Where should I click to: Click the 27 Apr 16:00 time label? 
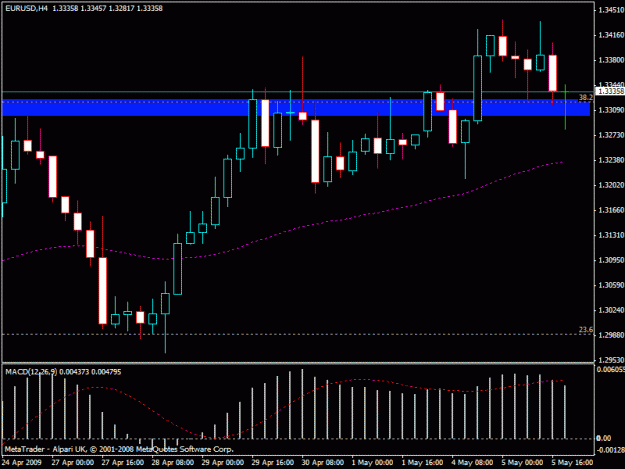click(x=122, y=463)
